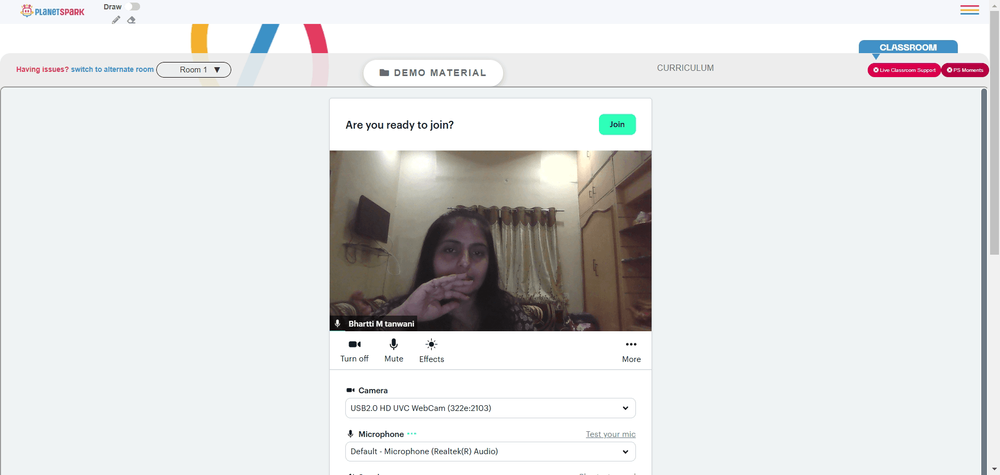1000x475 pixels.
Task: Click the Camera label icon
Action: pyautogui.click(x=350, y=390)
